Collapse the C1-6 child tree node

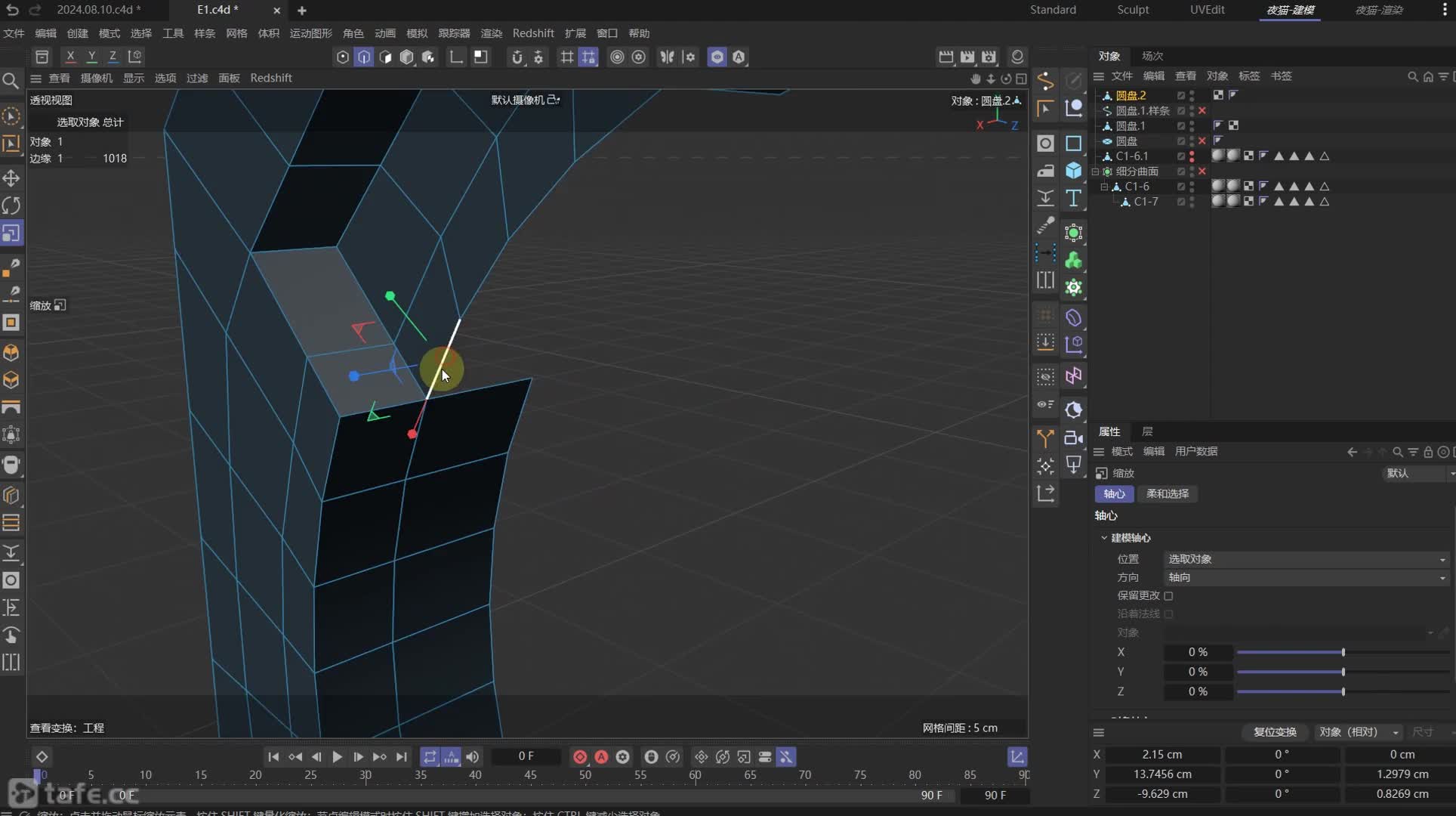tap(1104, 187)
